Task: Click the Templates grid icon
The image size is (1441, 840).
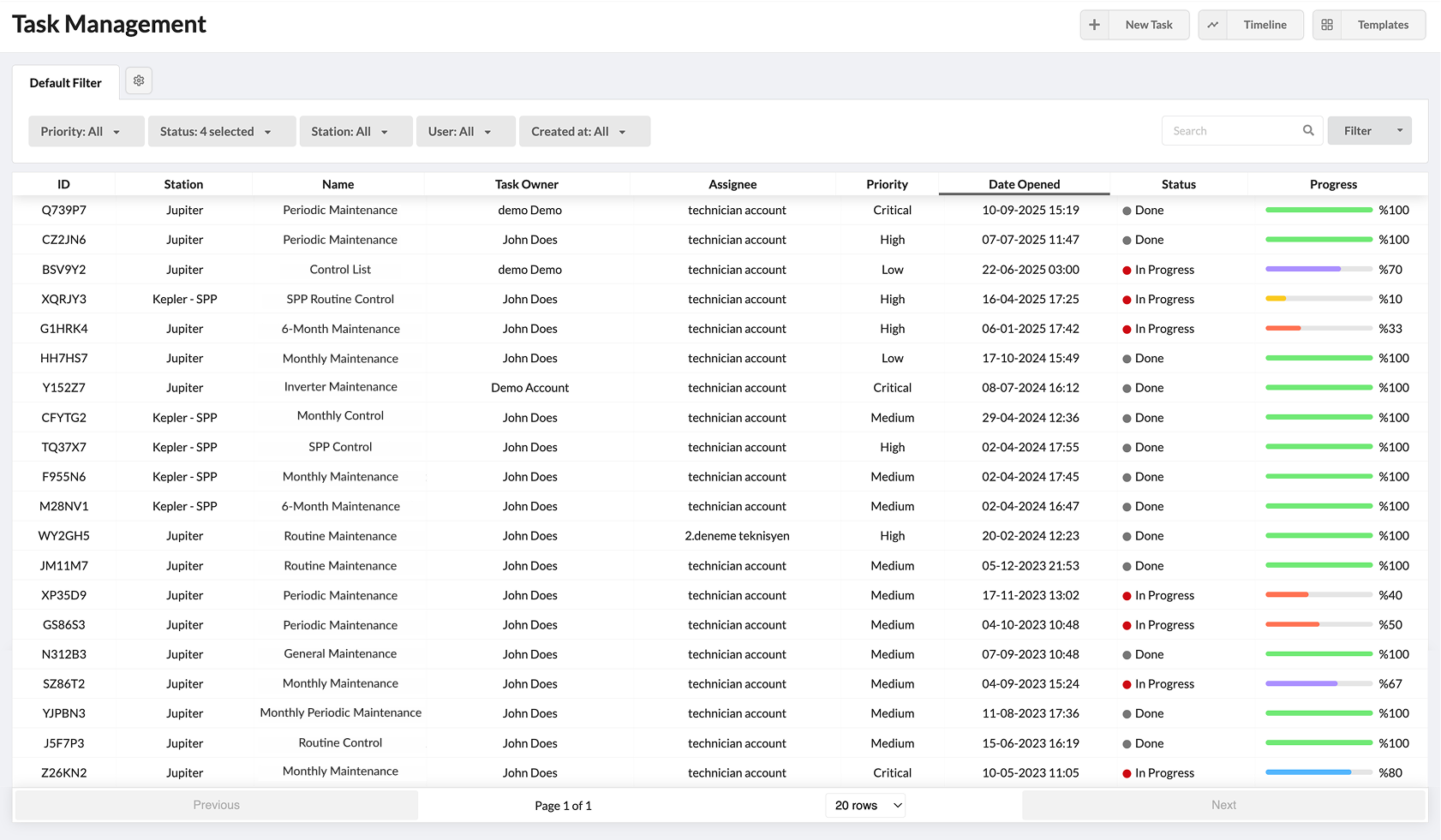Action: pyautogui.click(x=1327, y=25)
